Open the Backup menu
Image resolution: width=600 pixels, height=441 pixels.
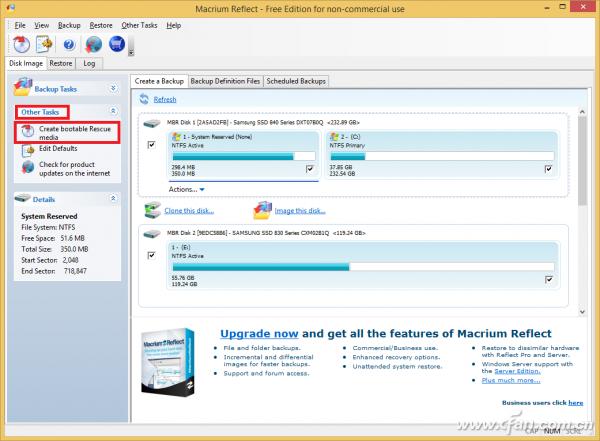coord(69,25)
